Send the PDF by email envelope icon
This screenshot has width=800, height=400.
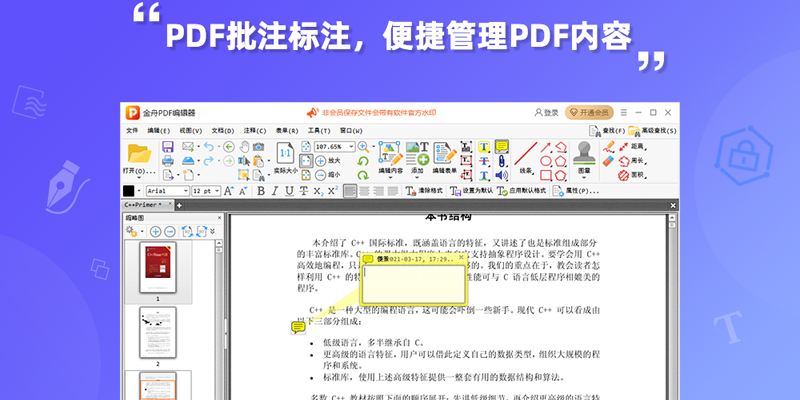point(188,147)
